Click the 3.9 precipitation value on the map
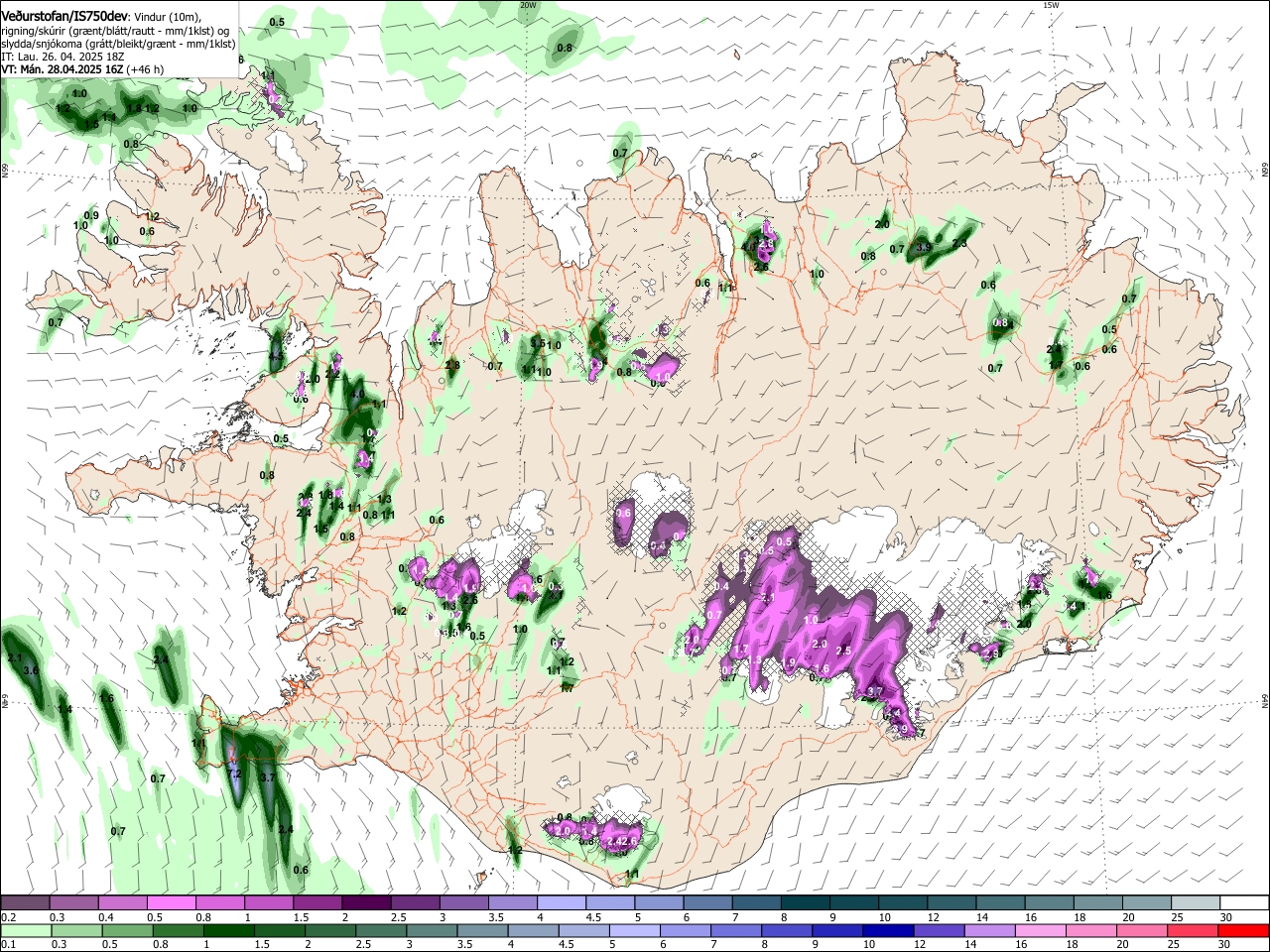The width and height of the screenshot is (1270, 952). (x=924, y=247)
